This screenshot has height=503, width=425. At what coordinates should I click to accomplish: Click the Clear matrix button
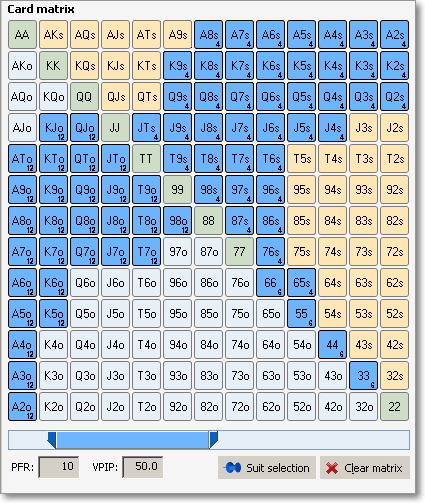365,468
